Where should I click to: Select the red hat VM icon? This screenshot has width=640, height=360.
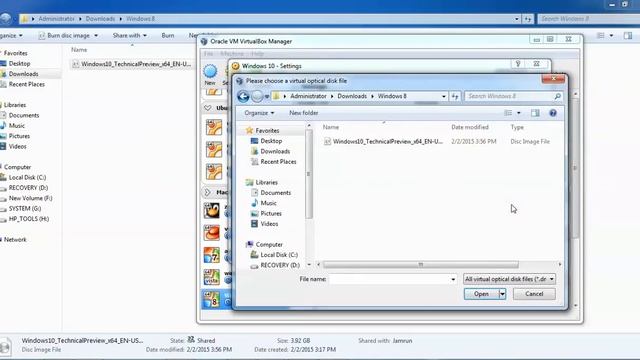point(212,233)
